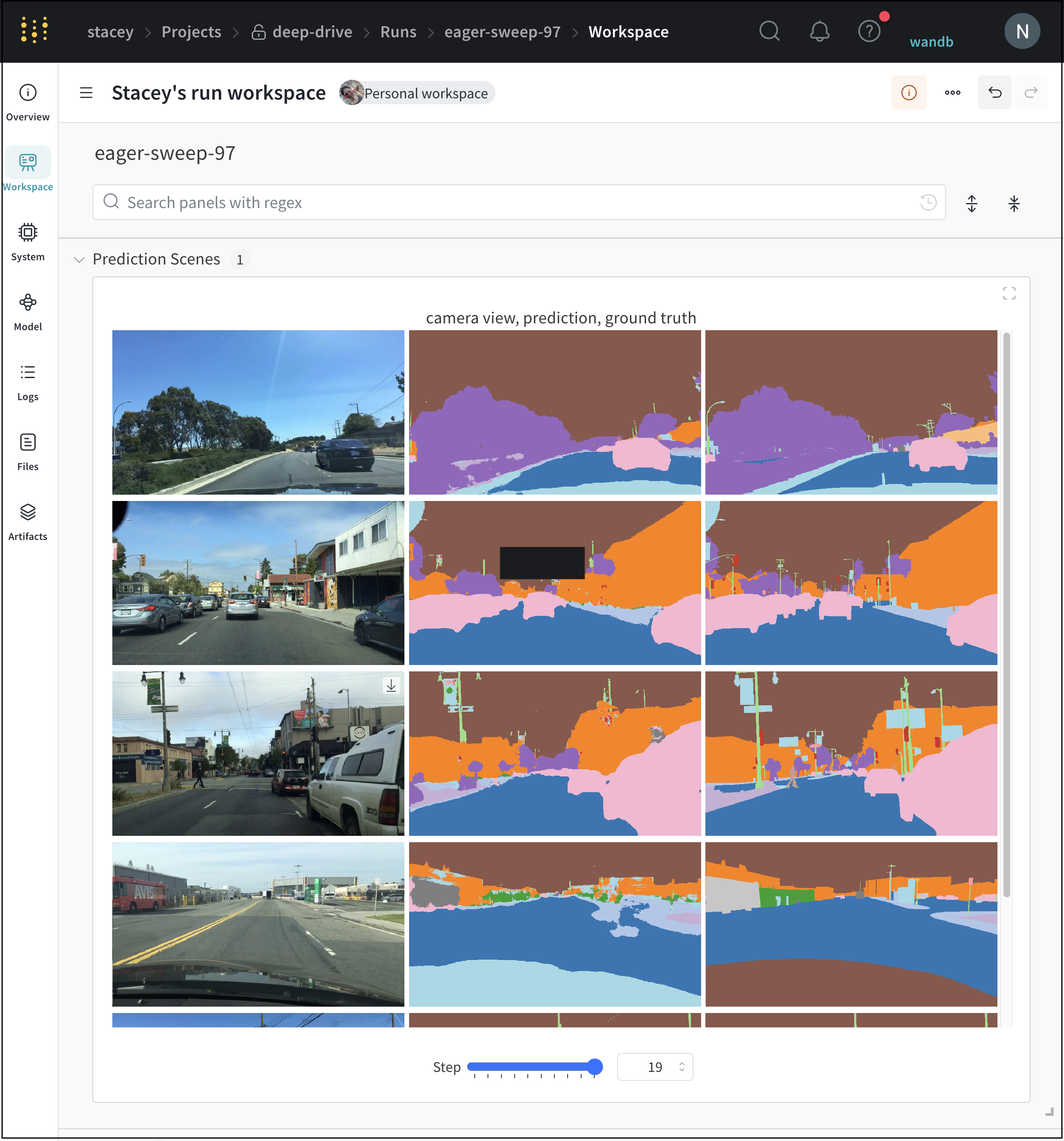Open search in the top navigation
This screenshot has width=1064, height=1141.
tap(769, 31)
